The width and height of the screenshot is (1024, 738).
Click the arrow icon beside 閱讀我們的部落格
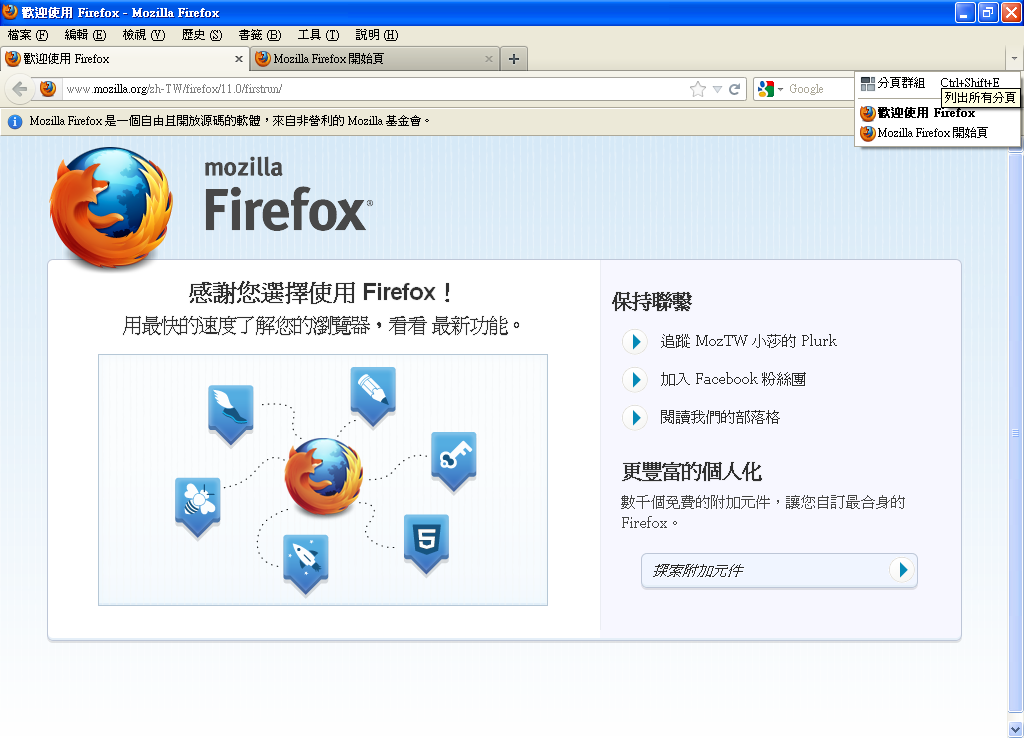[635, 418]
